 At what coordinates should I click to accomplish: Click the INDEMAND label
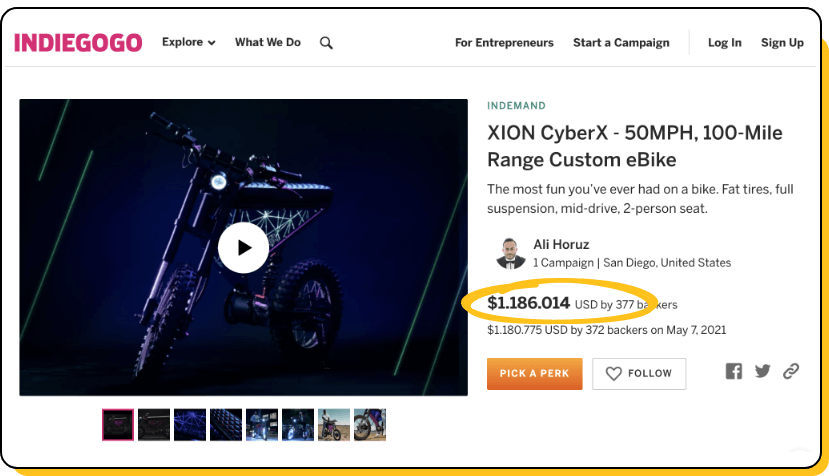(516, 106)
